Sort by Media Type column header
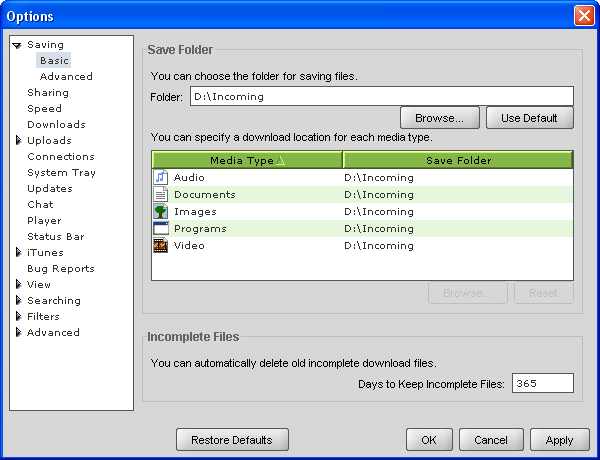 (x=247, y=160)
